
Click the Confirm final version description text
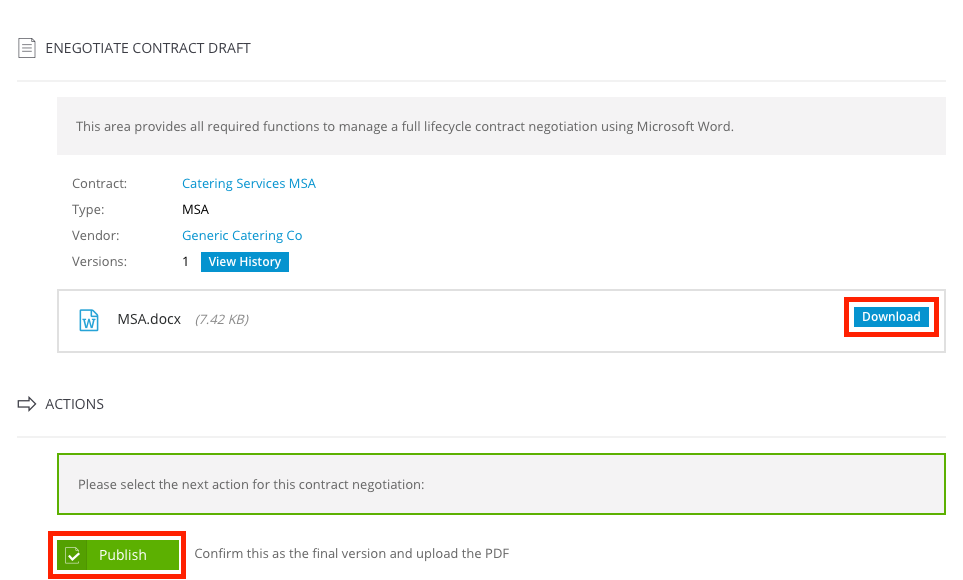(x=352, y=554)
